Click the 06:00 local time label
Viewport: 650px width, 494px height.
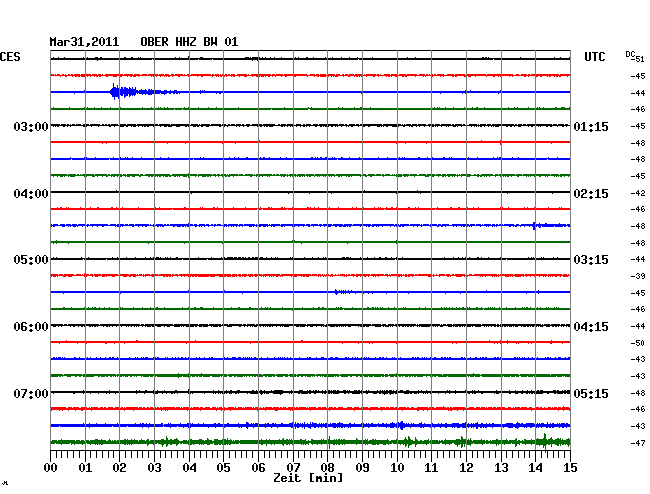pos(31,327)
